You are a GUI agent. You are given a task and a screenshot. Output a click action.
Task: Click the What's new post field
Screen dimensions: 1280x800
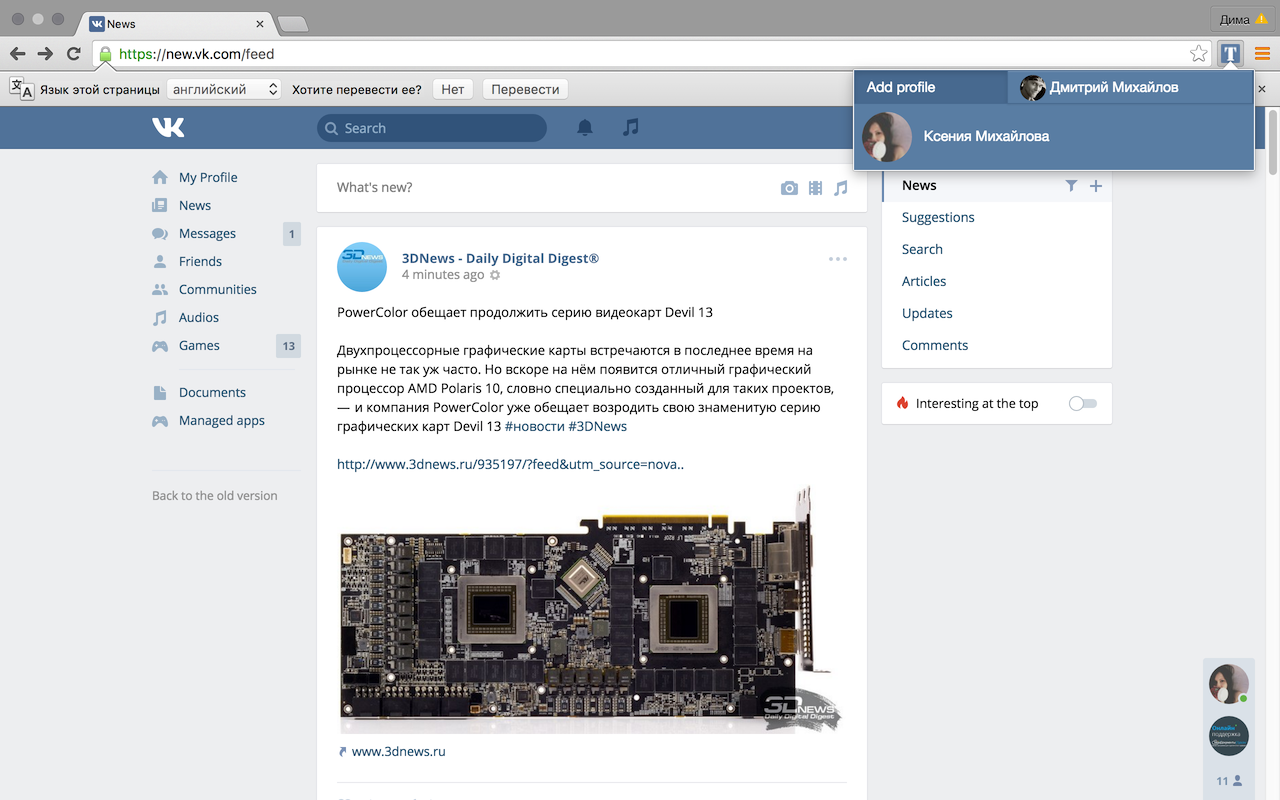pyautogui.click(x=546, y=188)
